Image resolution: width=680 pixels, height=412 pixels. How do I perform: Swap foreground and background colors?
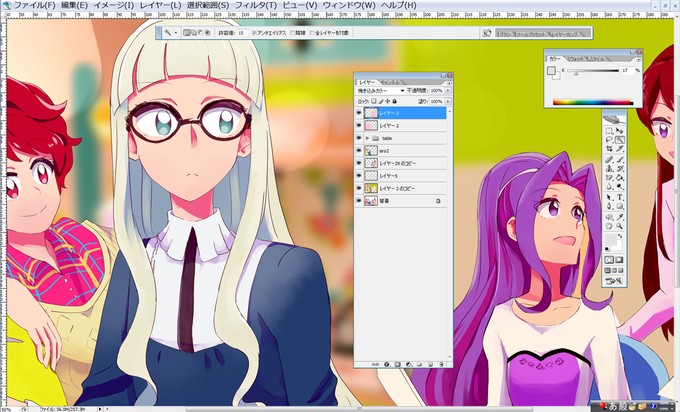point(620,236)
